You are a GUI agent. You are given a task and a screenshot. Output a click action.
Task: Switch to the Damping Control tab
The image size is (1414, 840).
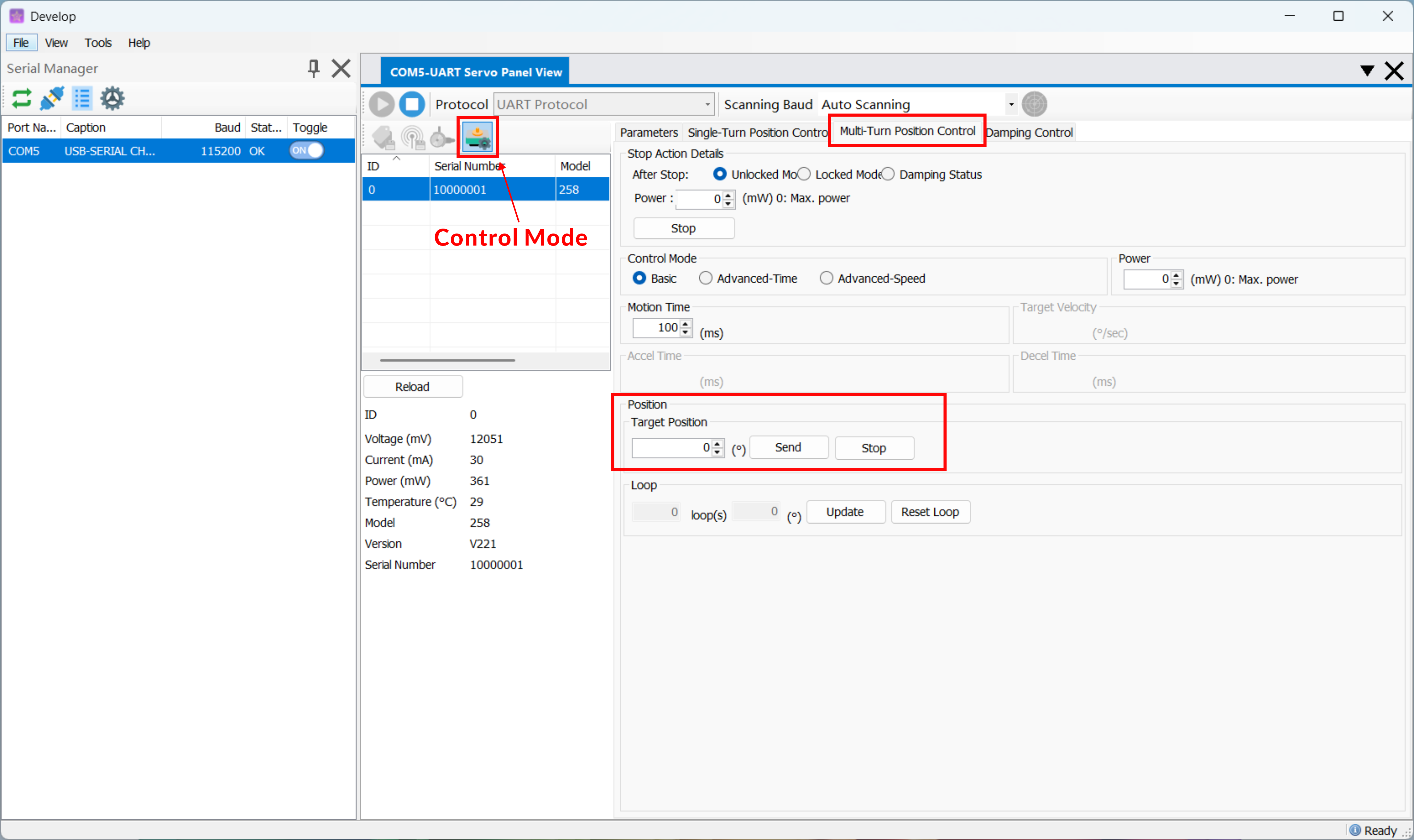pos(1029,132)
